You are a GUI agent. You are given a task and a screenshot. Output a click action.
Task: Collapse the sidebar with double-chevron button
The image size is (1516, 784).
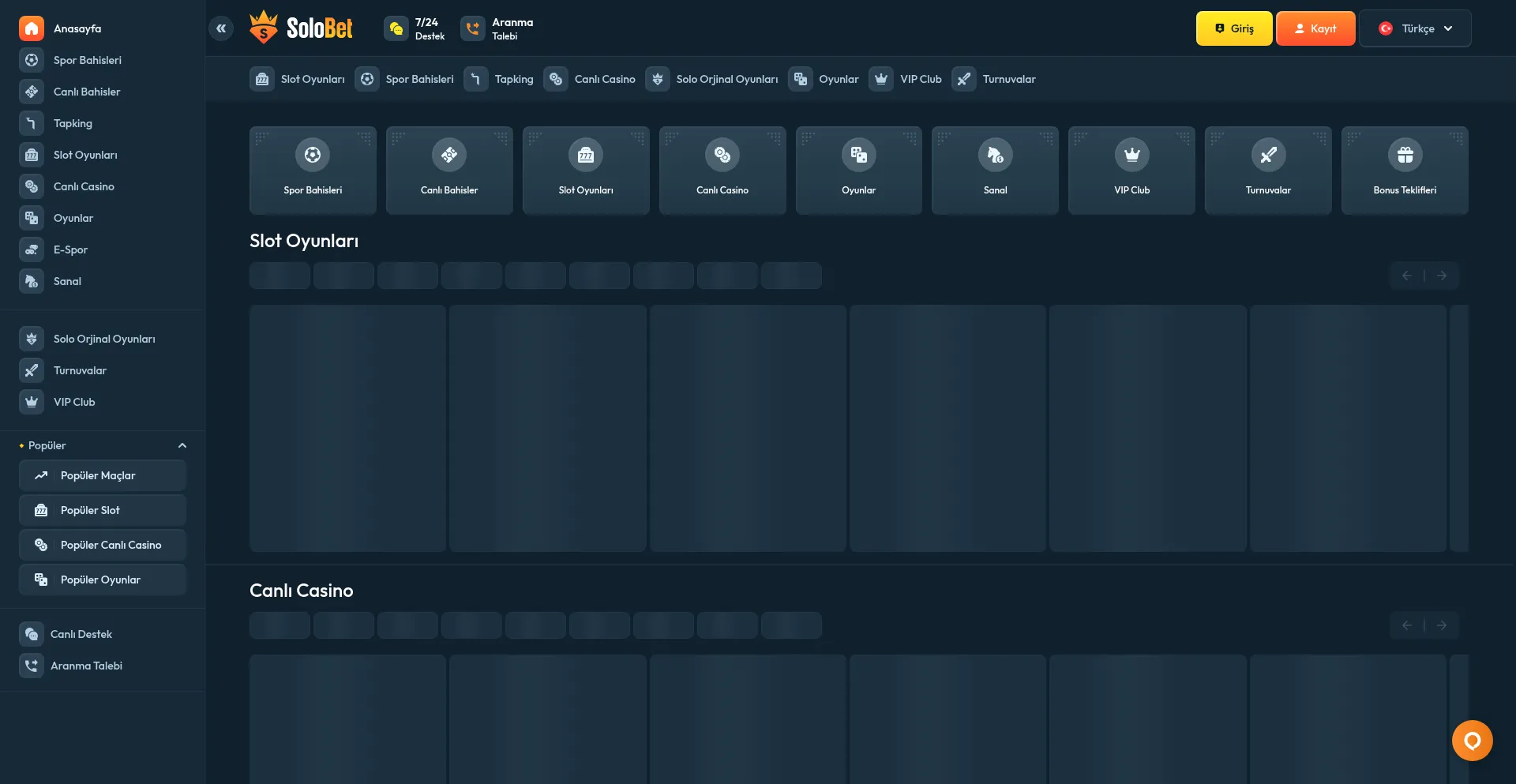(221, 28)
